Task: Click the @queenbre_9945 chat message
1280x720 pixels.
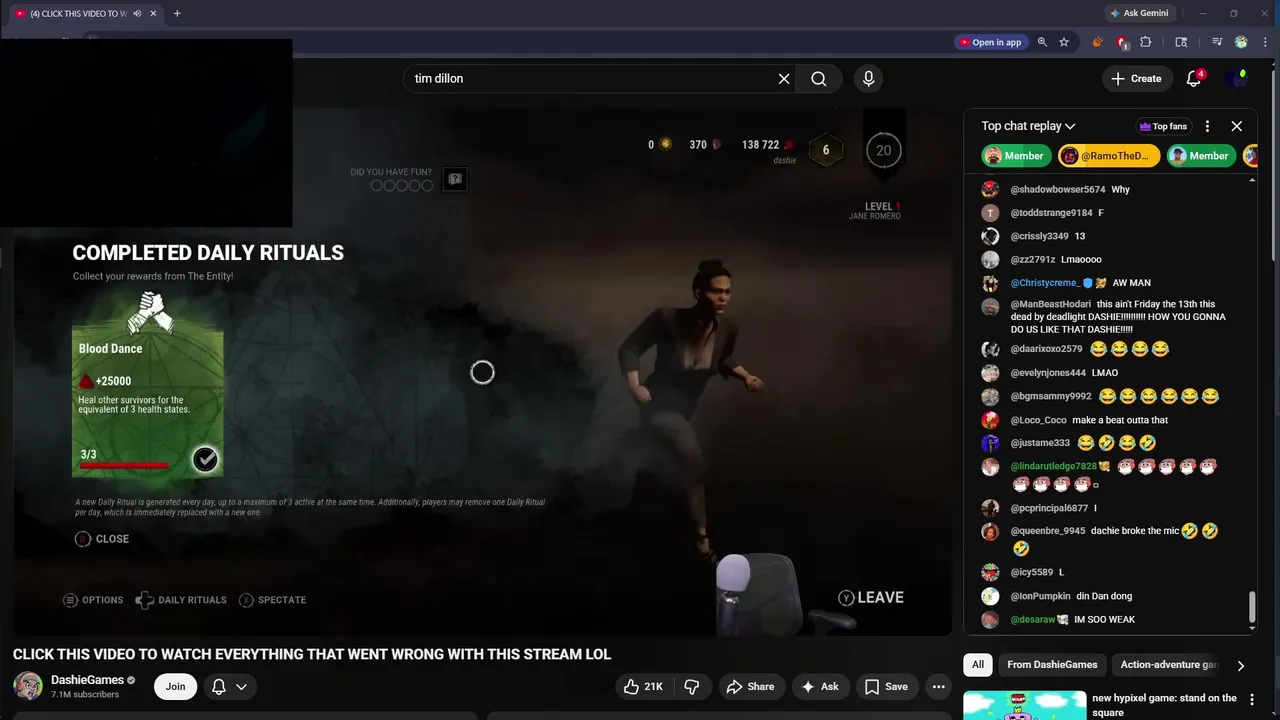Action: 1110,539
